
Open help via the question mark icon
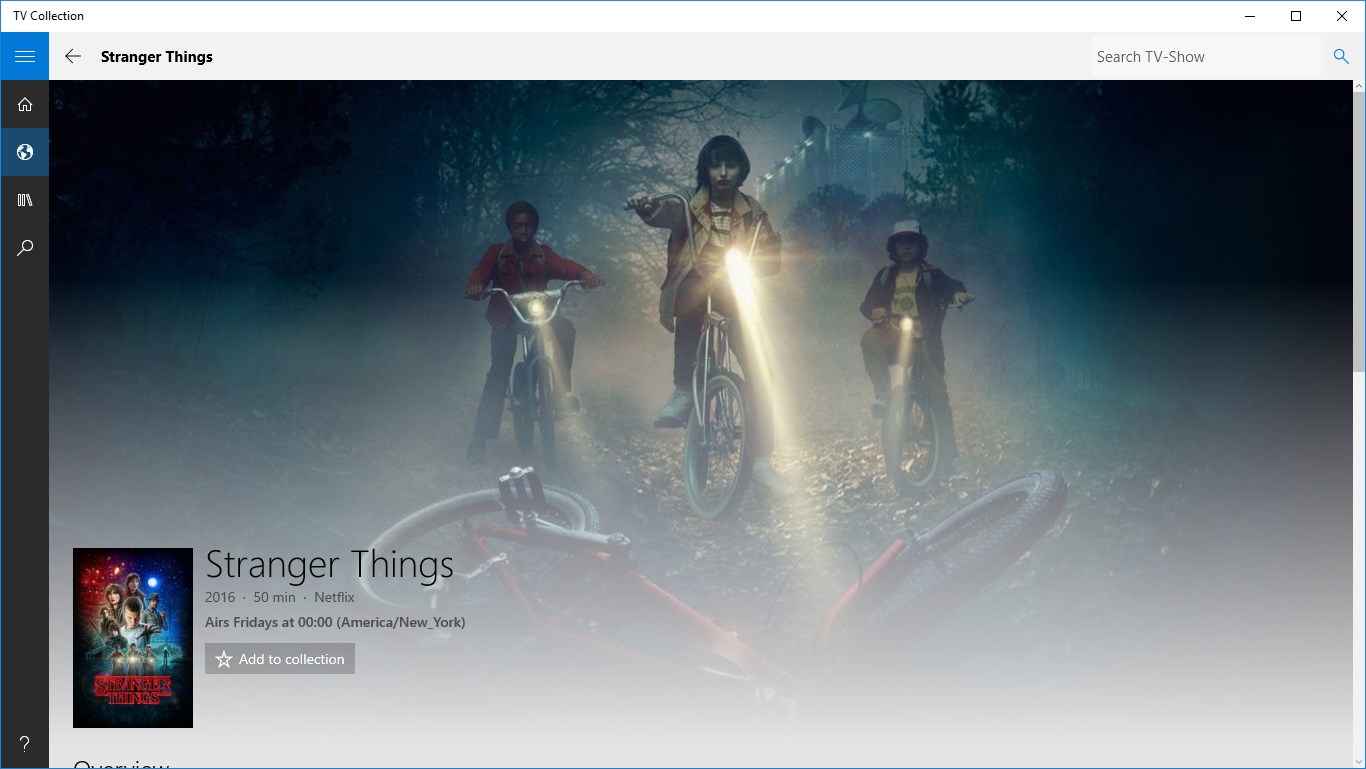pyautogui.click(x=24, y=744)
